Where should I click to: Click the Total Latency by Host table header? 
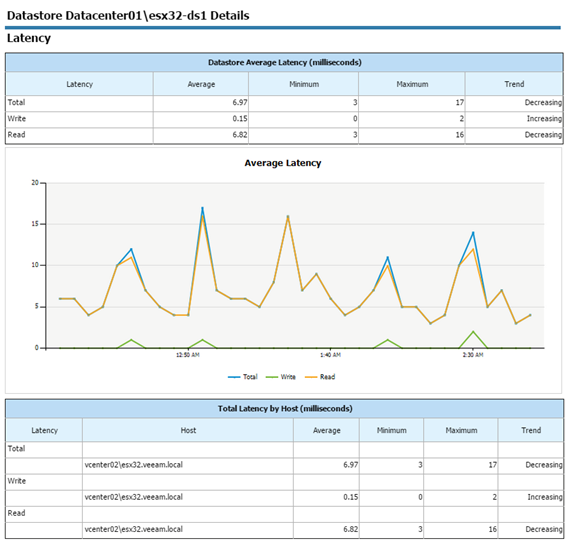coord(285,409)
